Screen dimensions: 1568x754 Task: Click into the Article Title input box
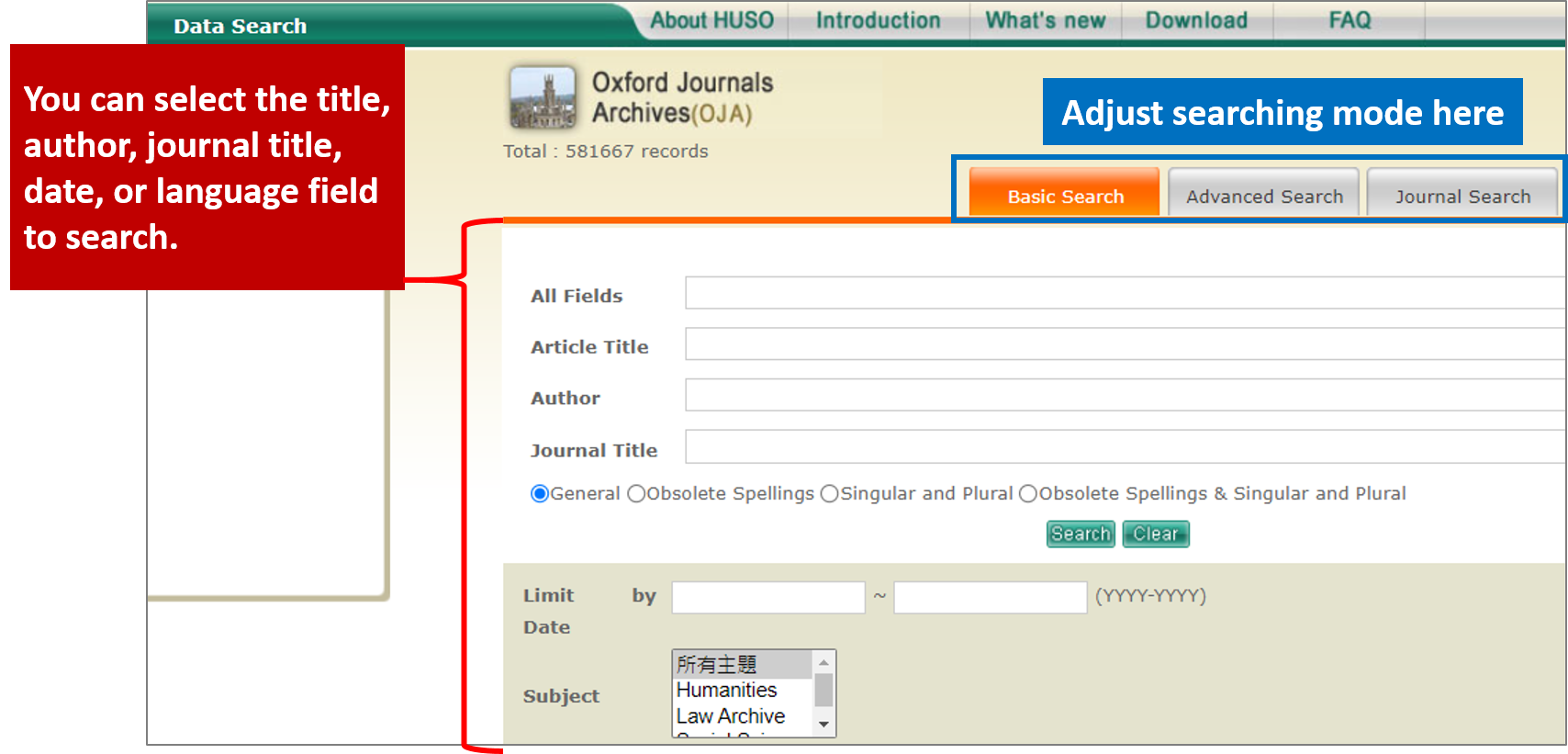[x=1126, y=344]
